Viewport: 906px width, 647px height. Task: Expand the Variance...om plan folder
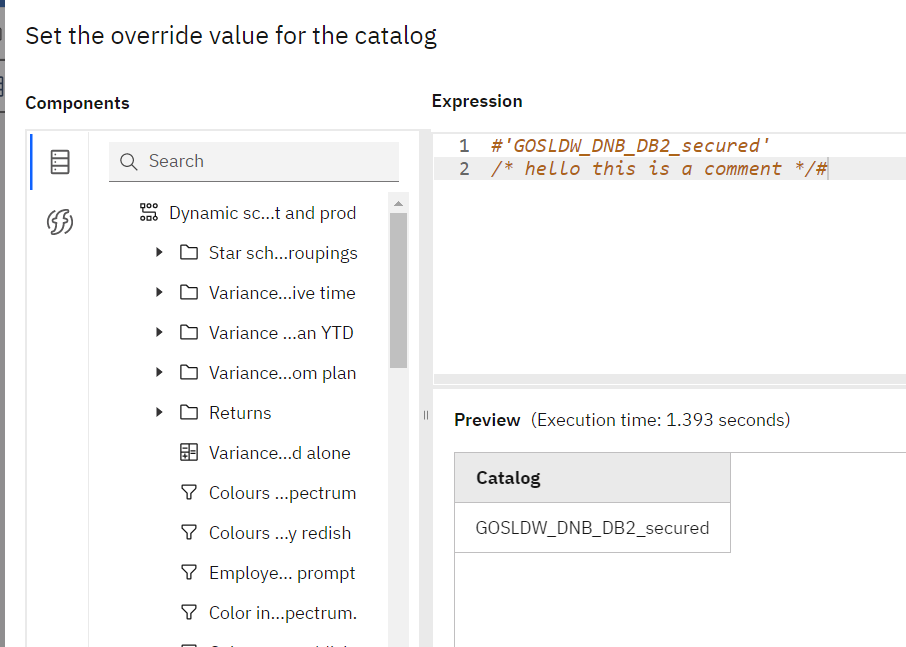point(159,373)
